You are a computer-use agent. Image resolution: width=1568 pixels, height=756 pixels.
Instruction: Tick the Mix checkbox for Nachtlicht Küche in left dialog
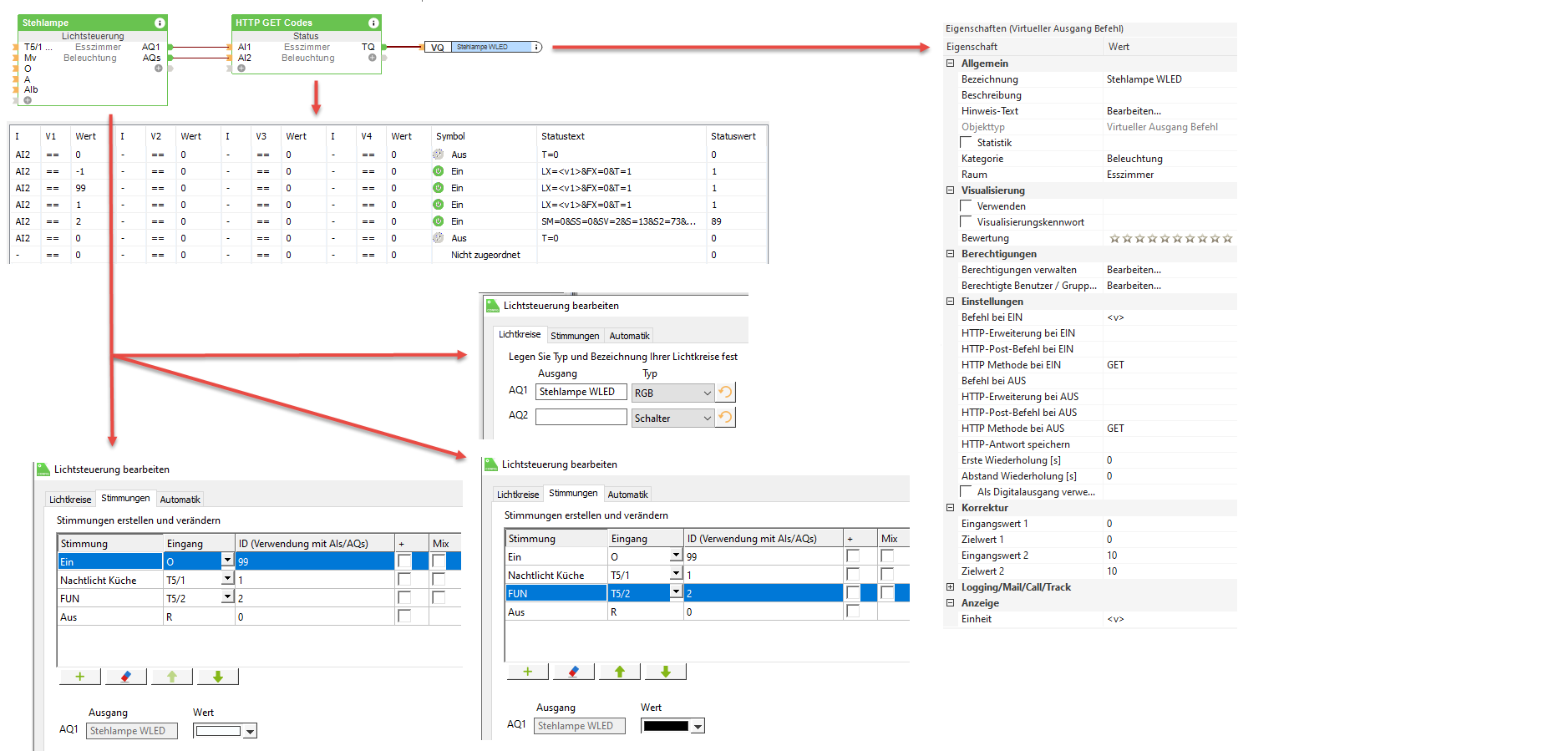[439, 580]
